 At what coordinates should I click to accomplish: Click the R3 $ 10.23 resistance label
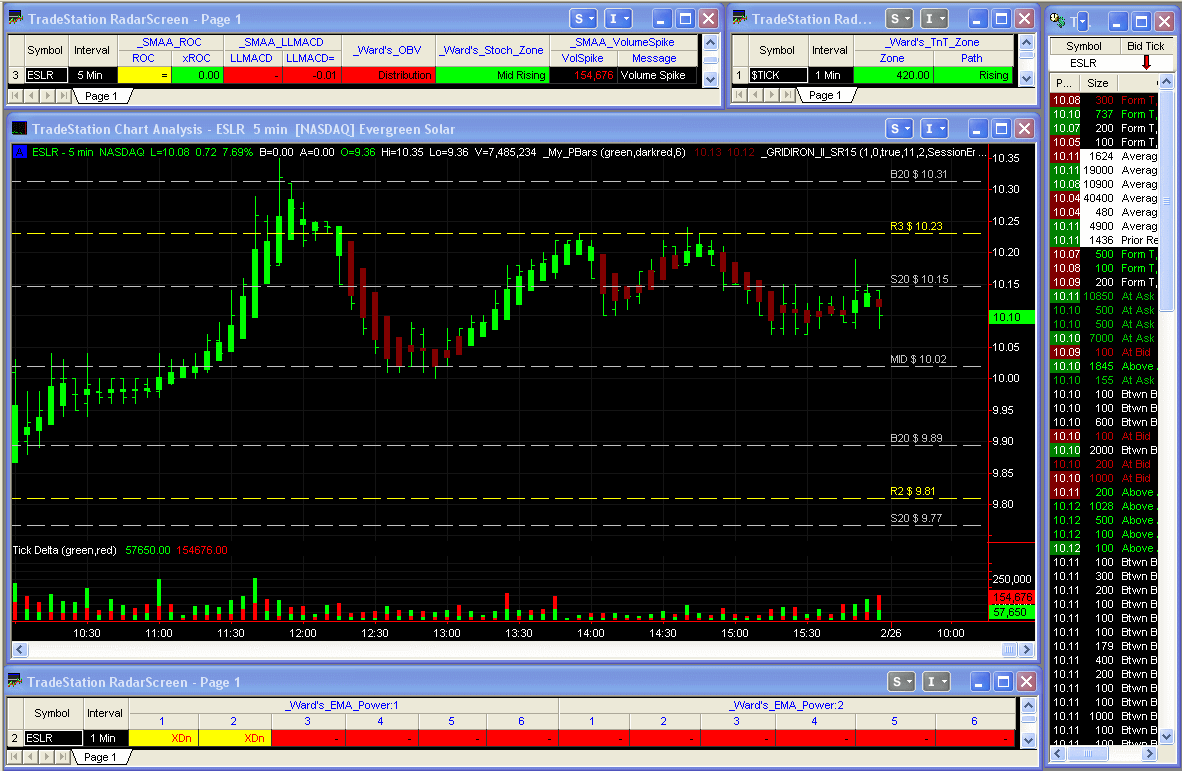click(x=916, y=226)
